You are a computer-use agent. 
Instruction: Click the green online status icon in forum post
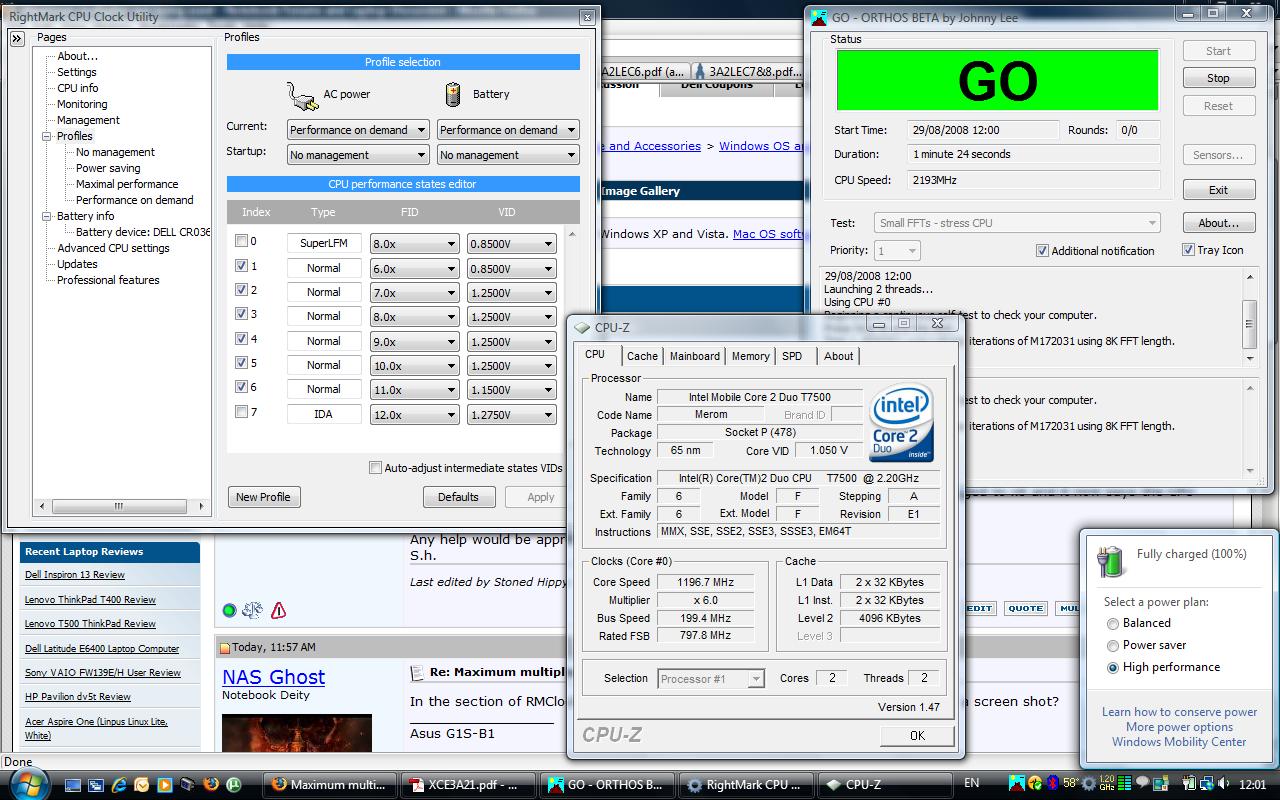229,610
